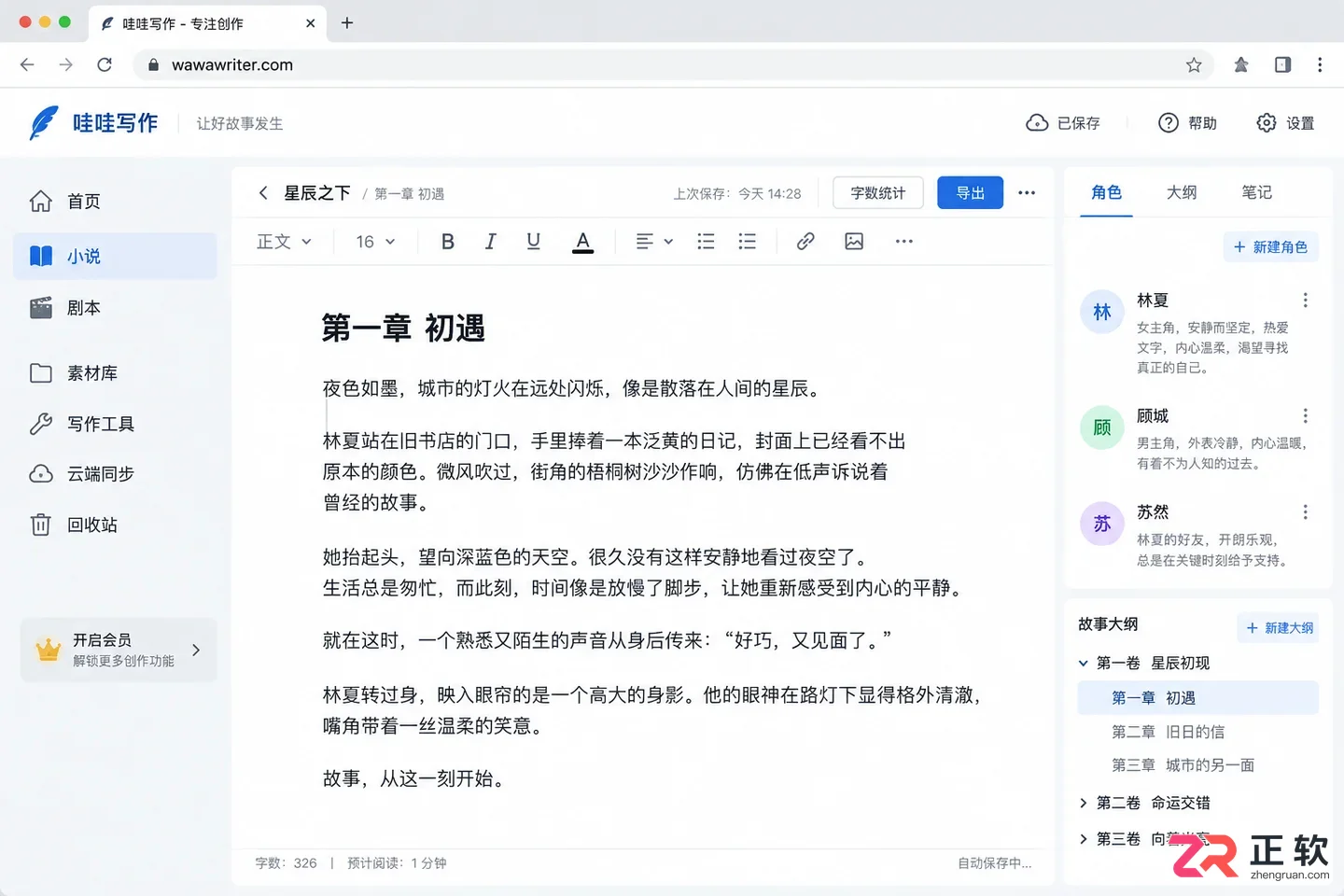Create a new outline with 新建大纲
Image resolution: width=1344 pixels, height=896 pixels.
coord(1280,628)
